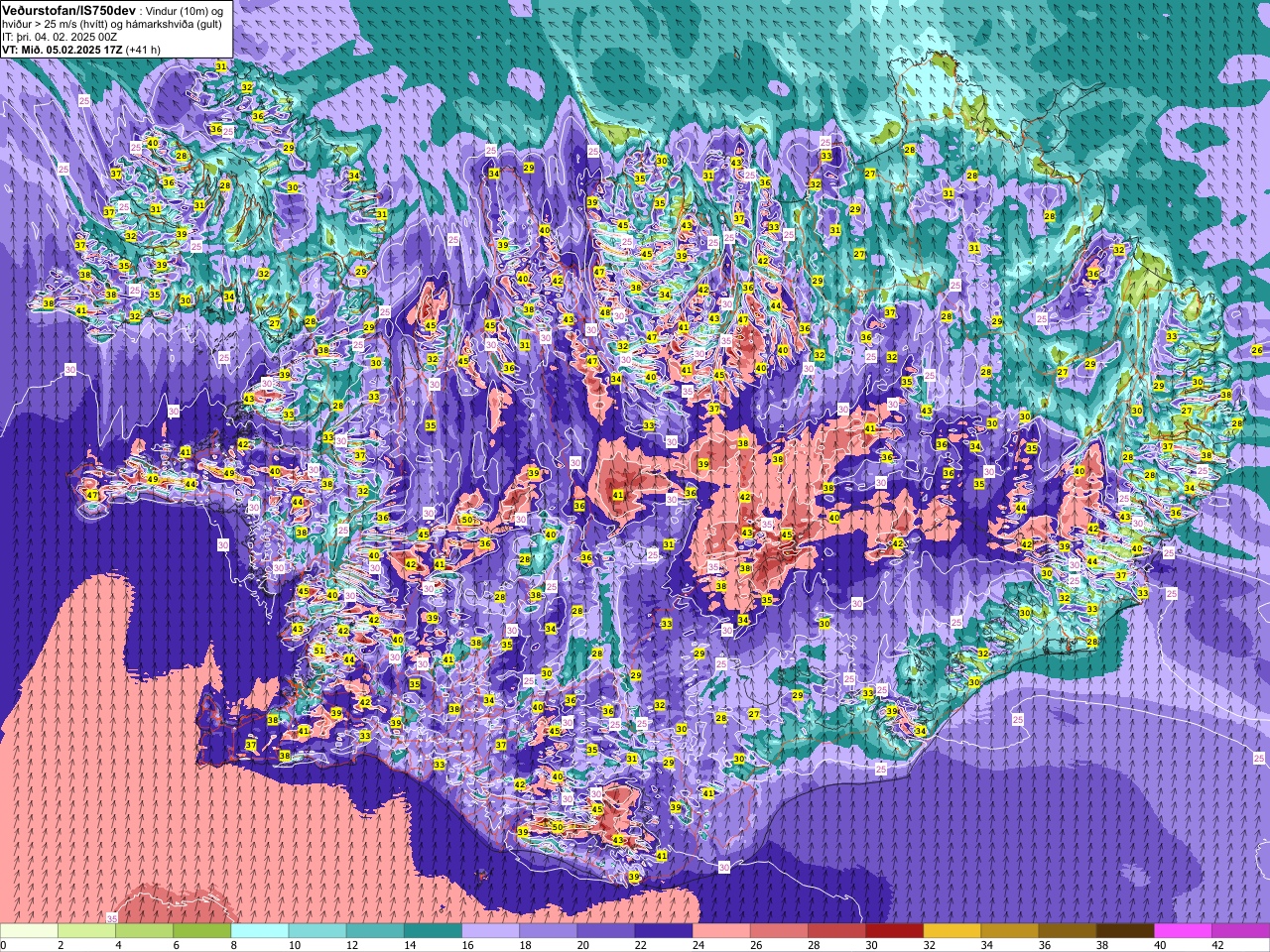
Task: Select the salmon 26–28 m/s legend swatch
Action: 779,931
